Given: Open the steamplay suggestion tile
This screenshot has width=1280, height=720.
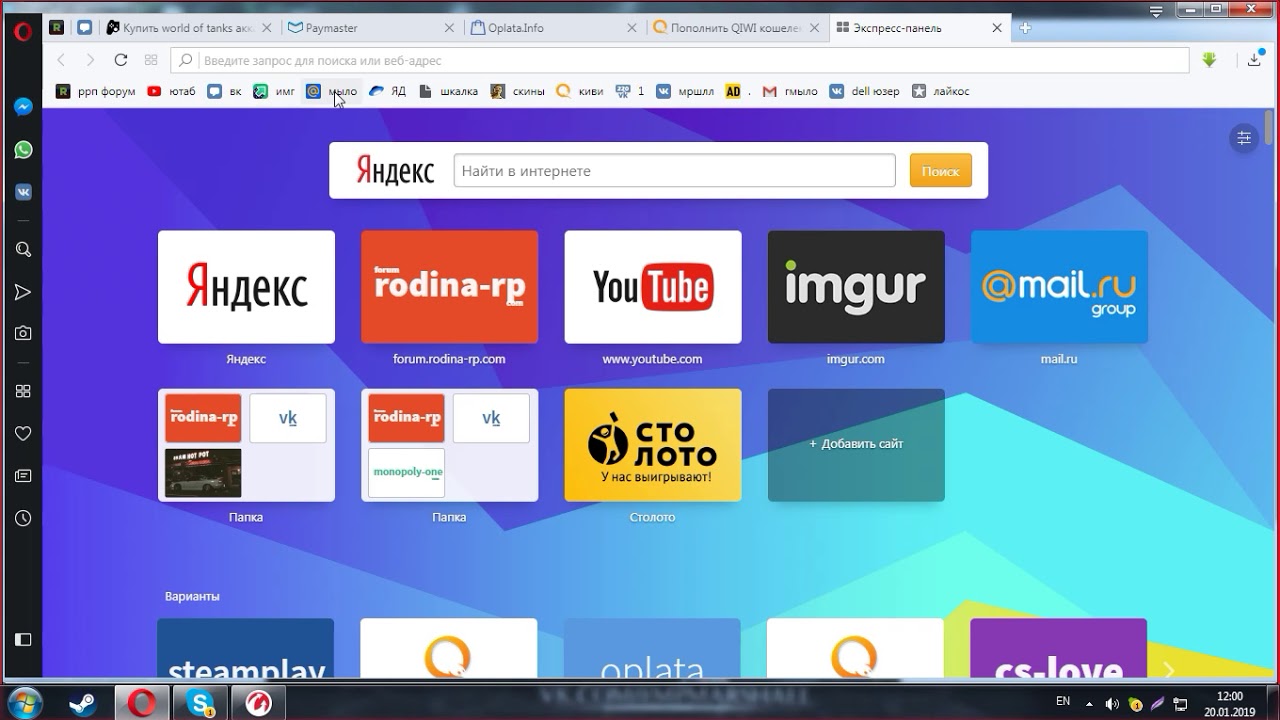Looking at the screenshot, I should [x=246, y=649].
